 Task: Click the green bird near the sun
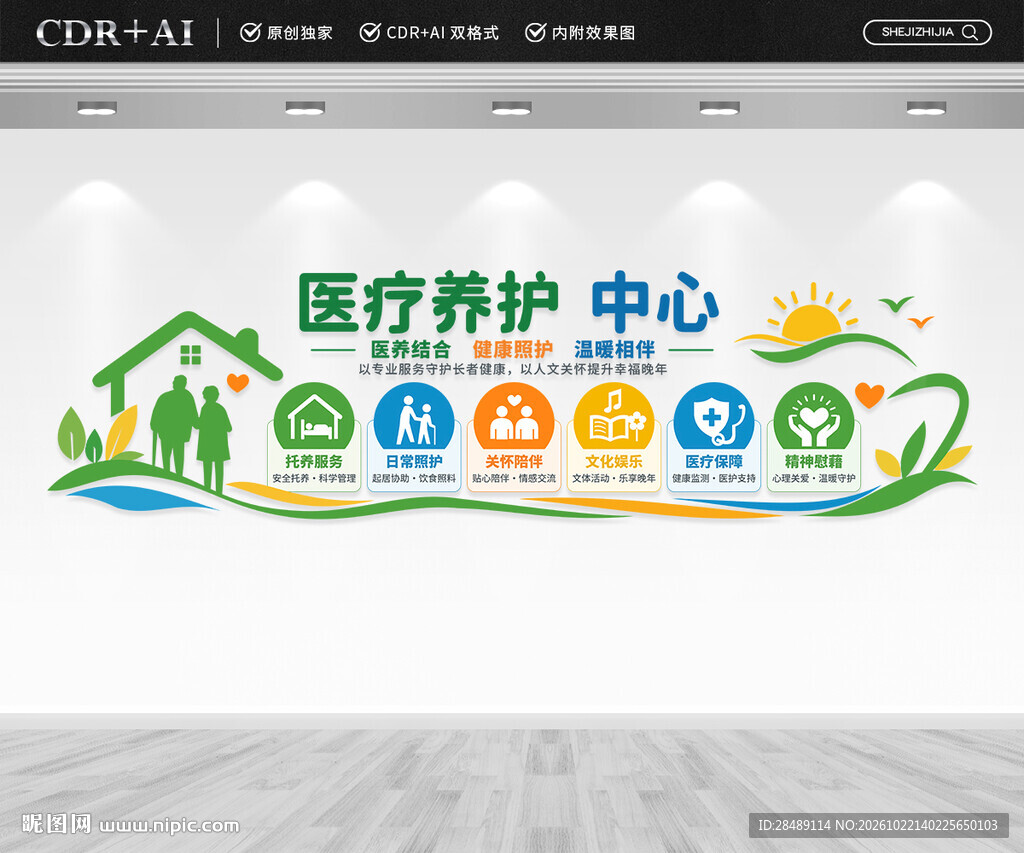pyautogui.click(x=895, y=304)
